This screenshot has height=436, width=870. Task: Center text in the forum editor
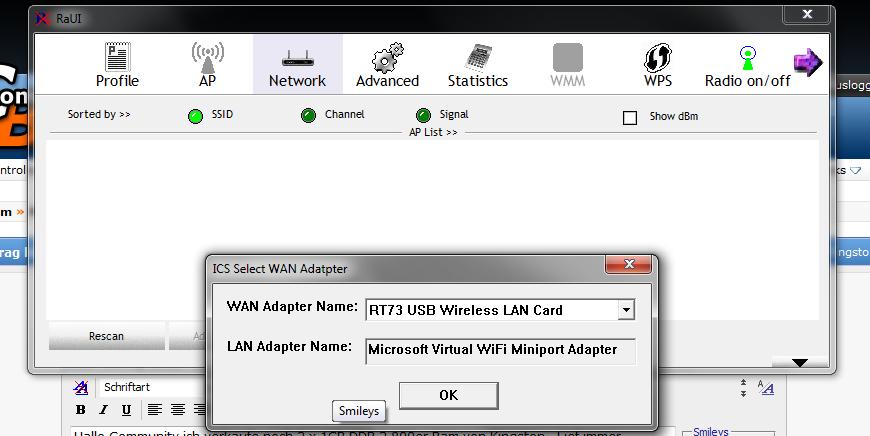(x=178, y=410)
